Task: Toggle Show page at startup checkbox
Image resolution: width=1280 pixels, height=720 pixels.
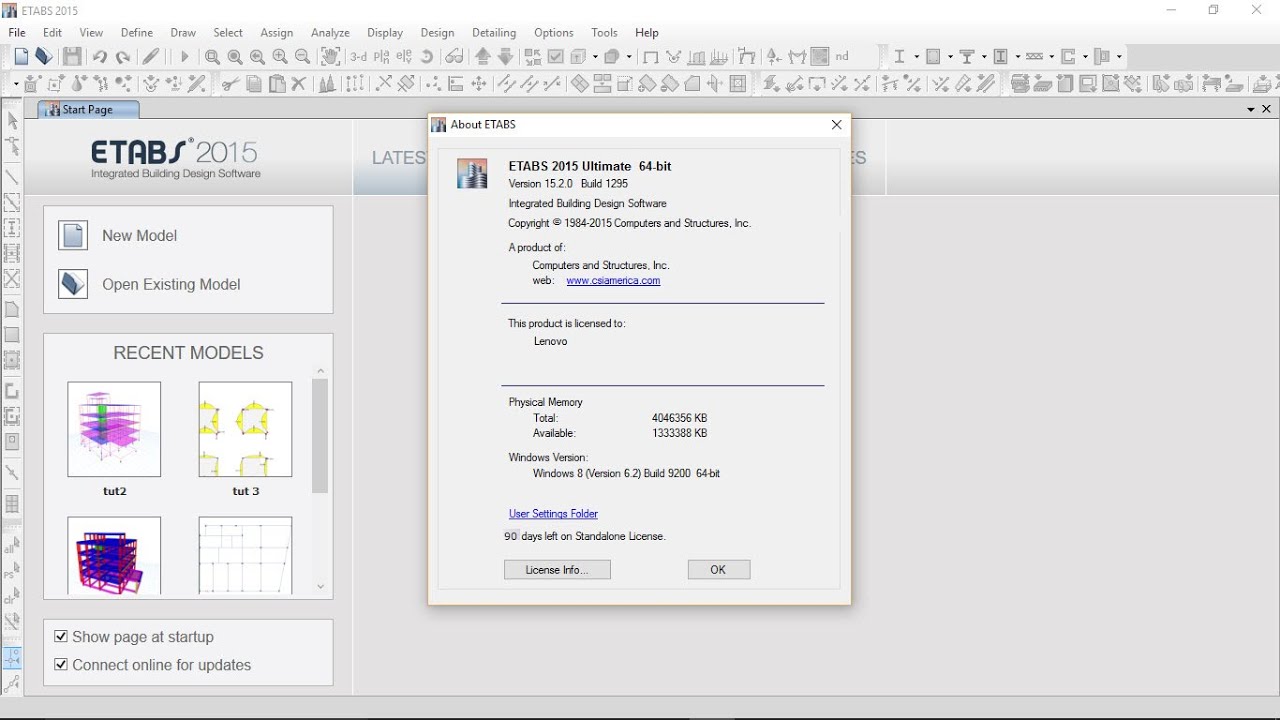Action: coord(61,636)
